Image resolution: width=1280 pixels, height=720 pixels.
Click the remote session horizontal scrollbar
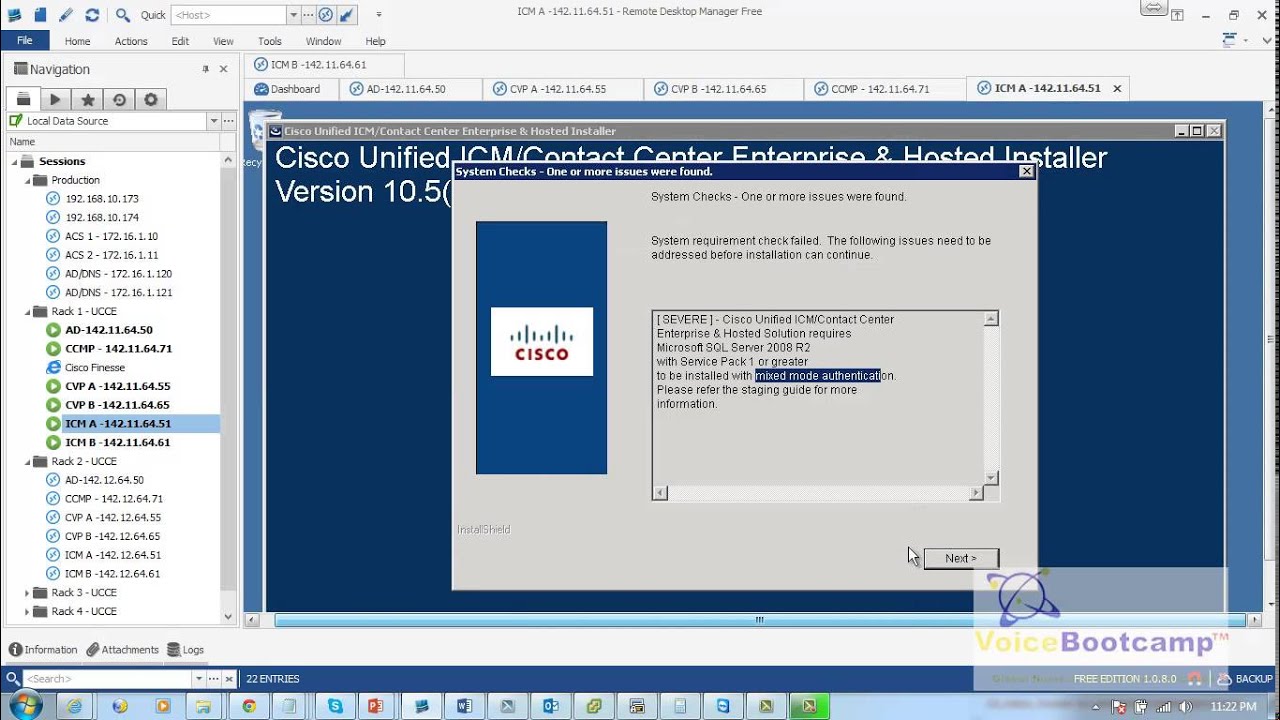[759, 620]
